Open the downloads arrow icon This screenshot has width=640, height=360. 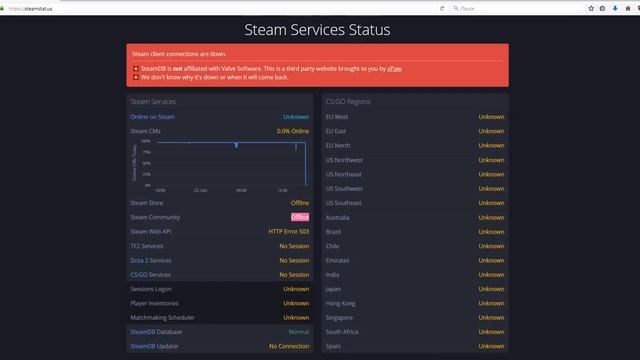615,8
